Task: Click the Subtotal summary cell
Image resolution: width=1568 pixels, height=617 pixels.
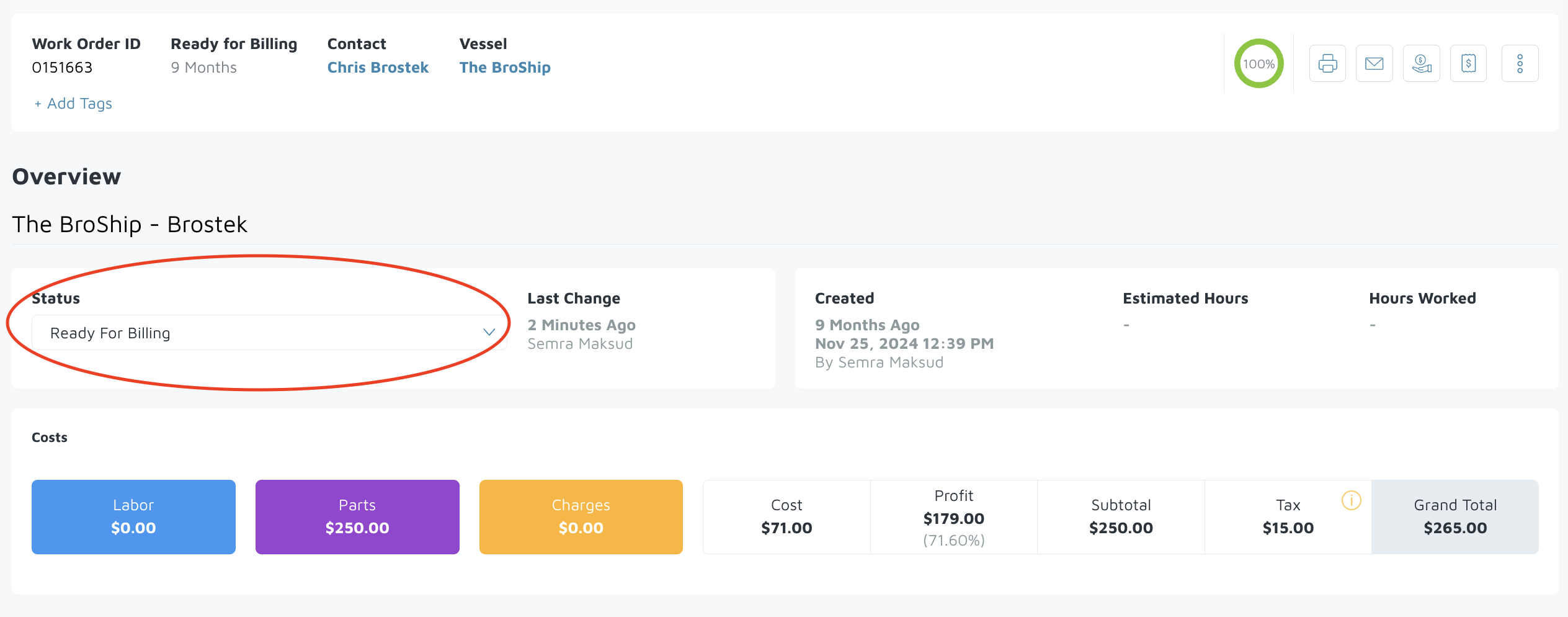Action: tap(1121, 516)
